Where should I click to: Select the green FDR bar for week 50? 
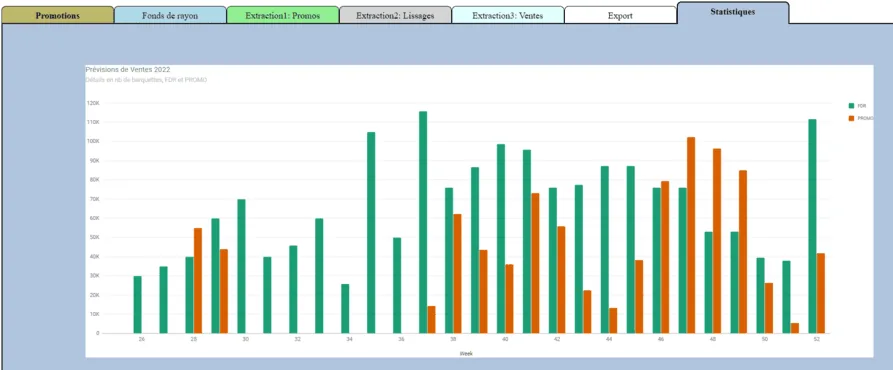click(760, 295)
